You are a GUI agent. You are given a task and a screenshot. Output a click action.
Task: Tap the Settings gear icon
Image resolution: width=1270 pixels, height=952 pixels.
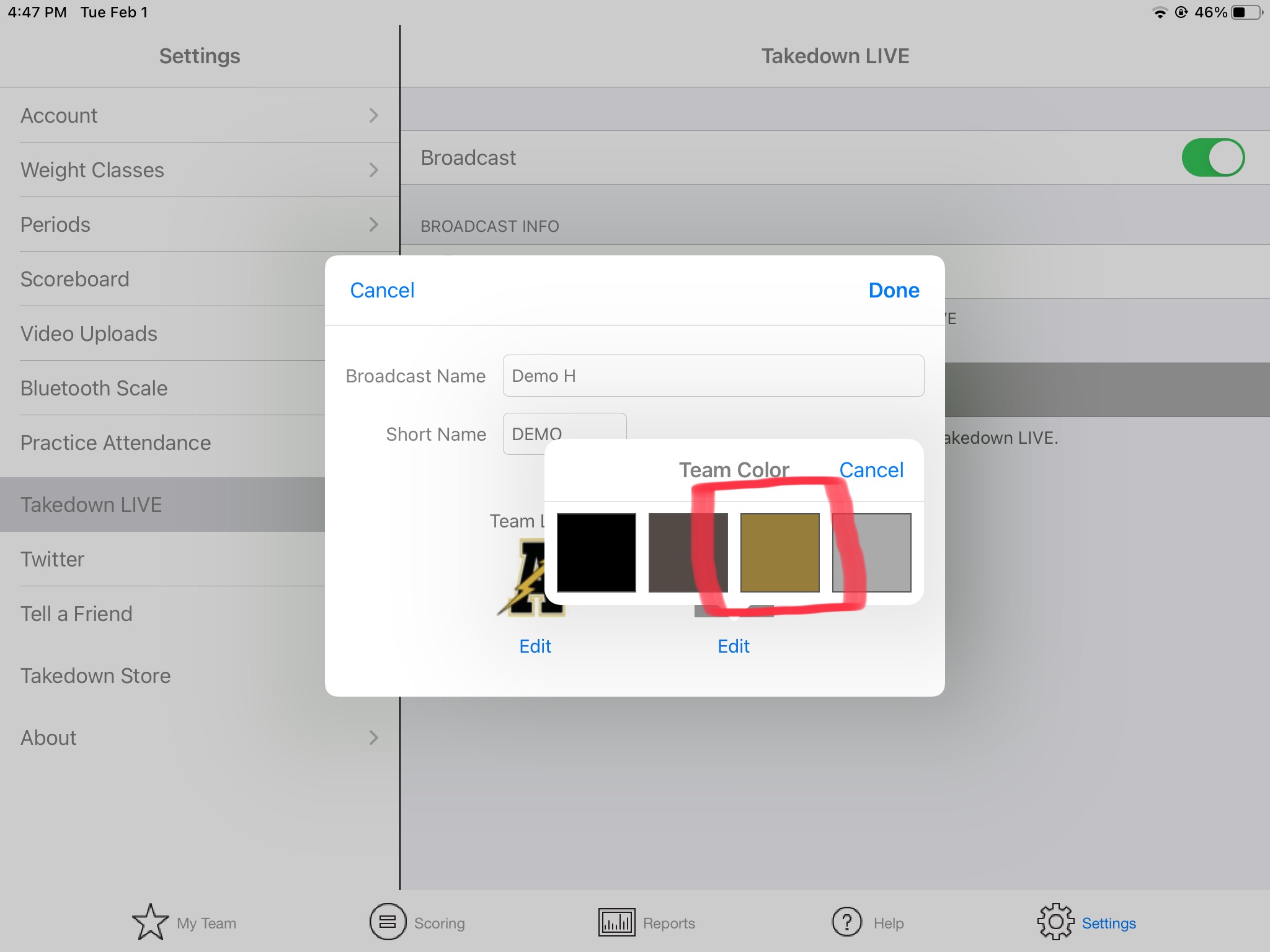tap(1055, 922)
